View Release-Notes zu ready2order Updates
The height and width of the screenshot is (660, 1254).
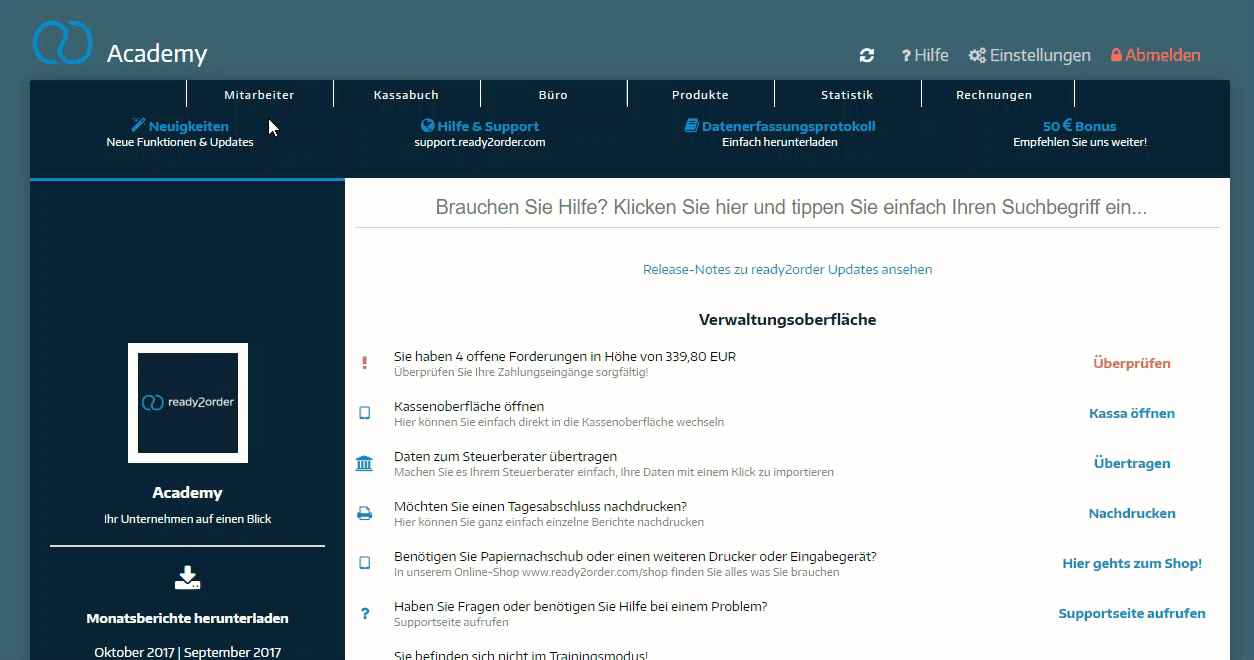coord(787,269)
